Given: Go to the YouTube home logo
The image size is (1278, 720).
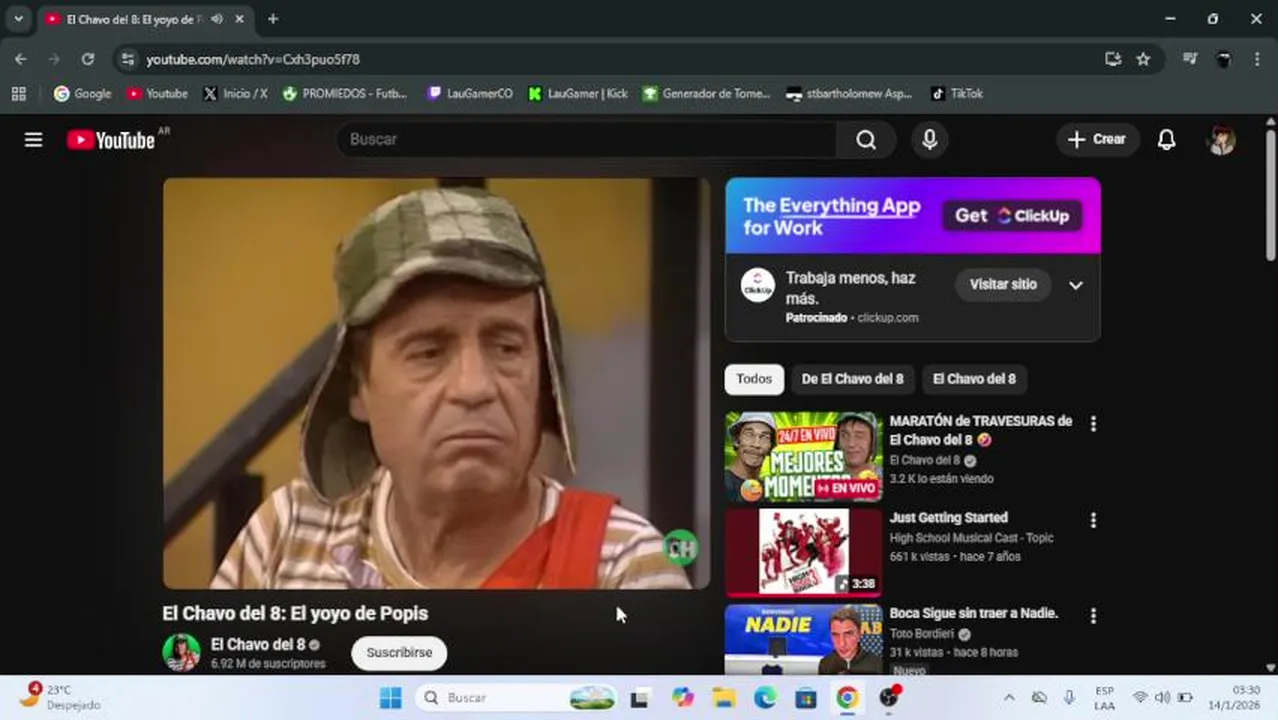Looking at the screenshot, I should 111,140.
